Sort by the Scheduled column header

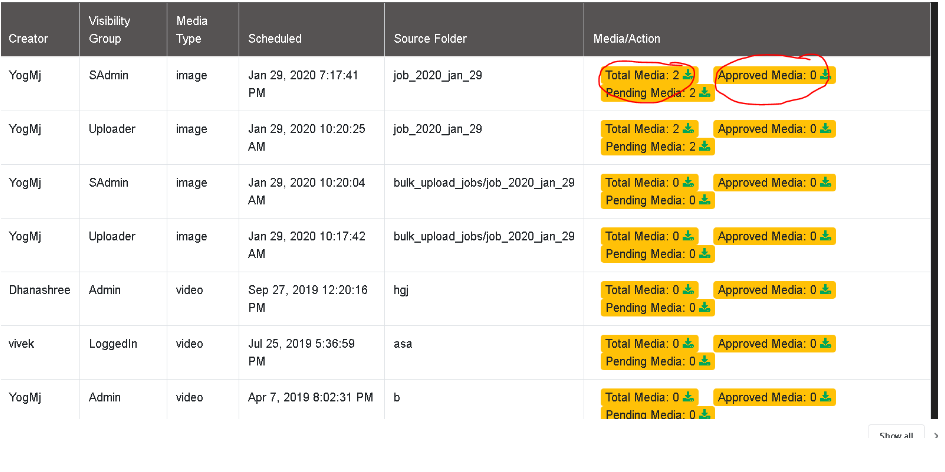click(275, 39)
